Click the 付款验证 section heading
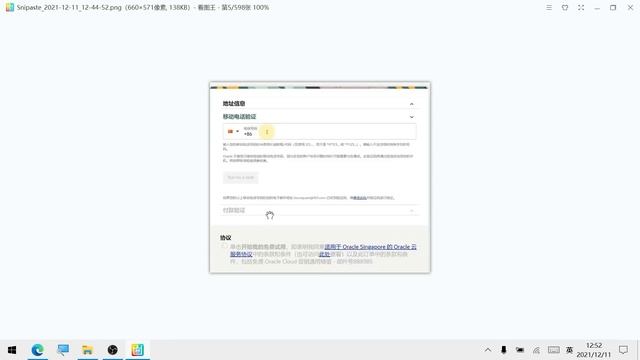 click(234, 210)
